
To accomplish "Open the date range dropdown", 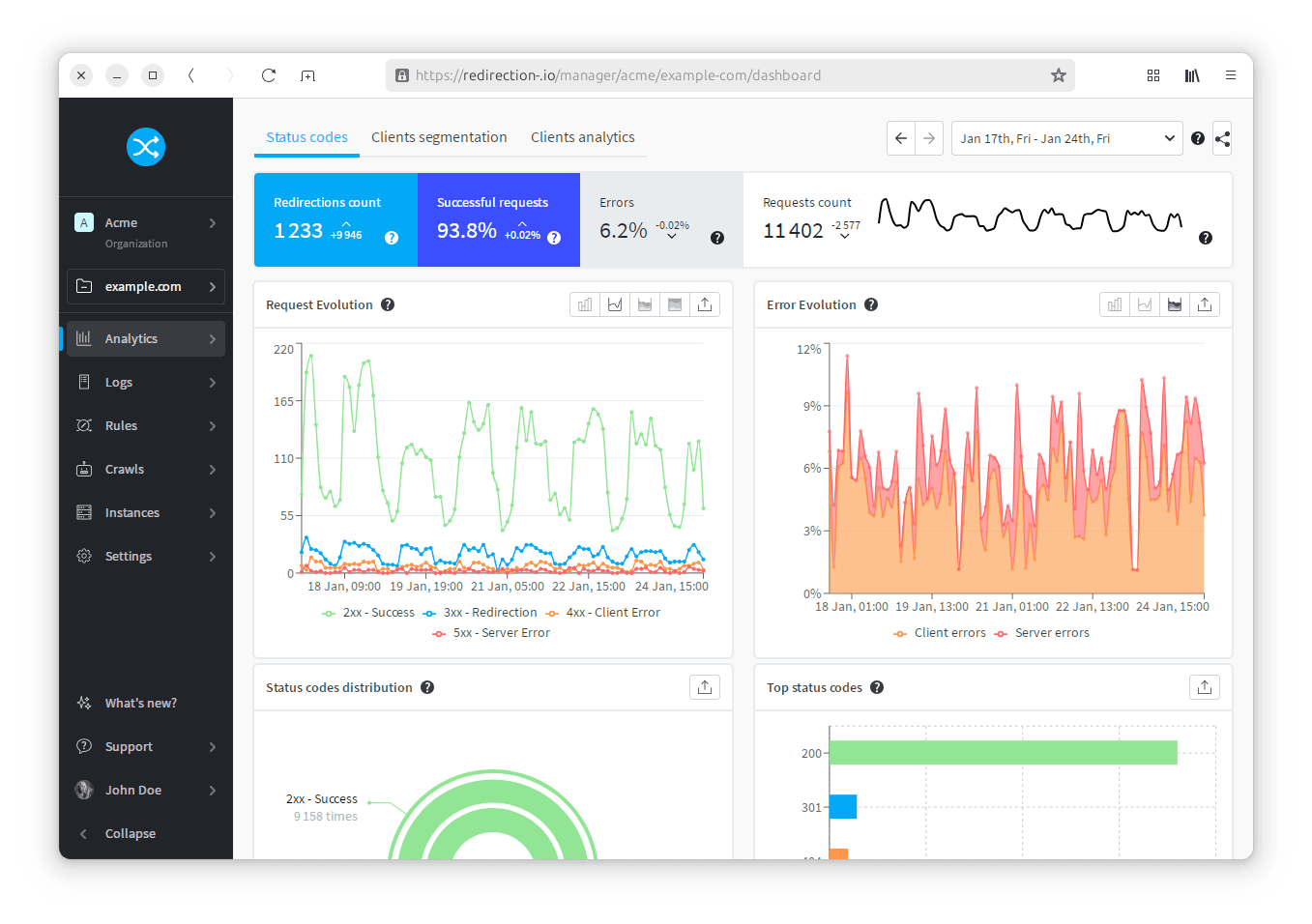I will pyautogui.click(x=1067, y=138).
